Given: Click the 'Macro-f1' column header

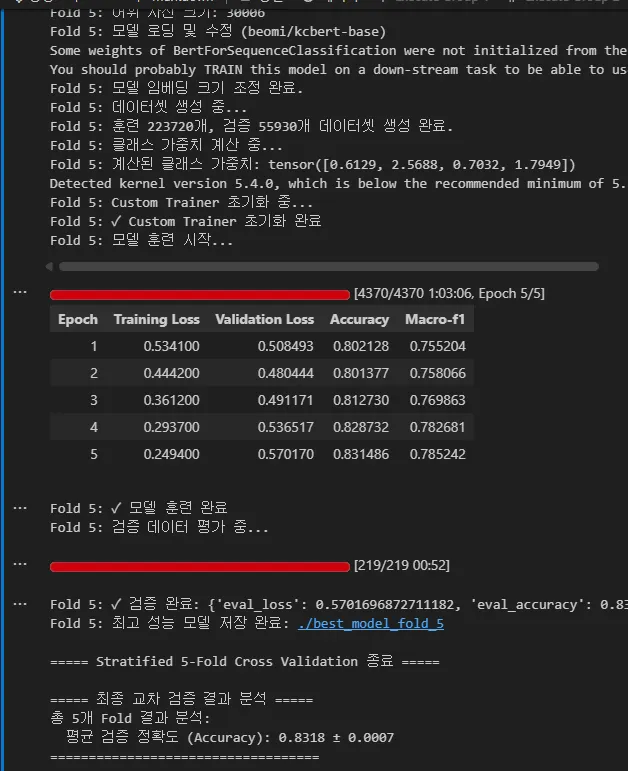Looking at the screenshot, I should pos(435,320).
